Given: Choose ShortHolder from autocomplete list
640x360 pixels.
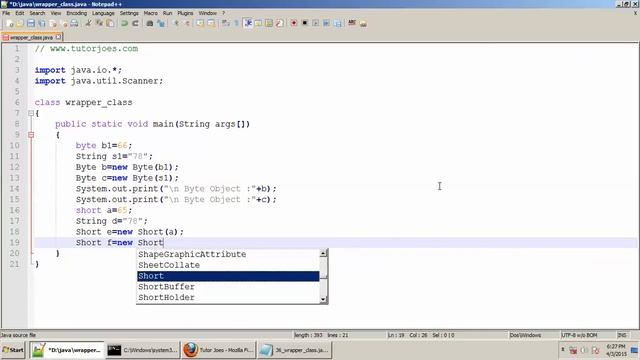Looking at the screenshot, I should tap(228, 298).
